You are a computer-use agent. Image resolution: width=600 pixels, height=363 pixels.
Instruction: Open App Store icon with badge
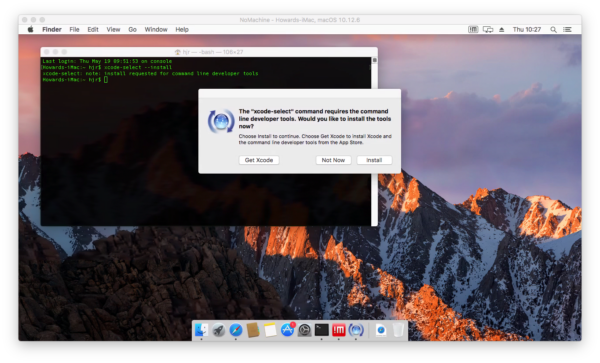287,330
